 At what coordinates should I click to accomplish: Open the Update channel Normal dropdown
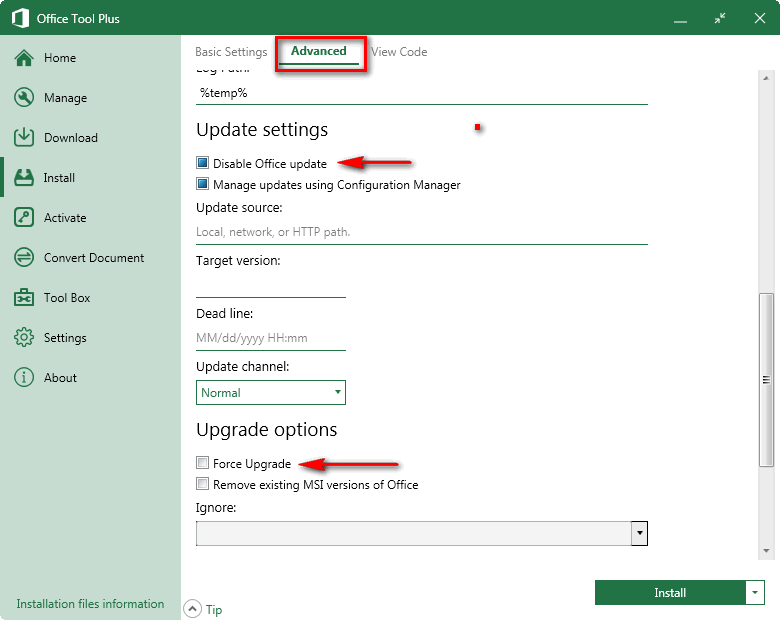(271, 393)
